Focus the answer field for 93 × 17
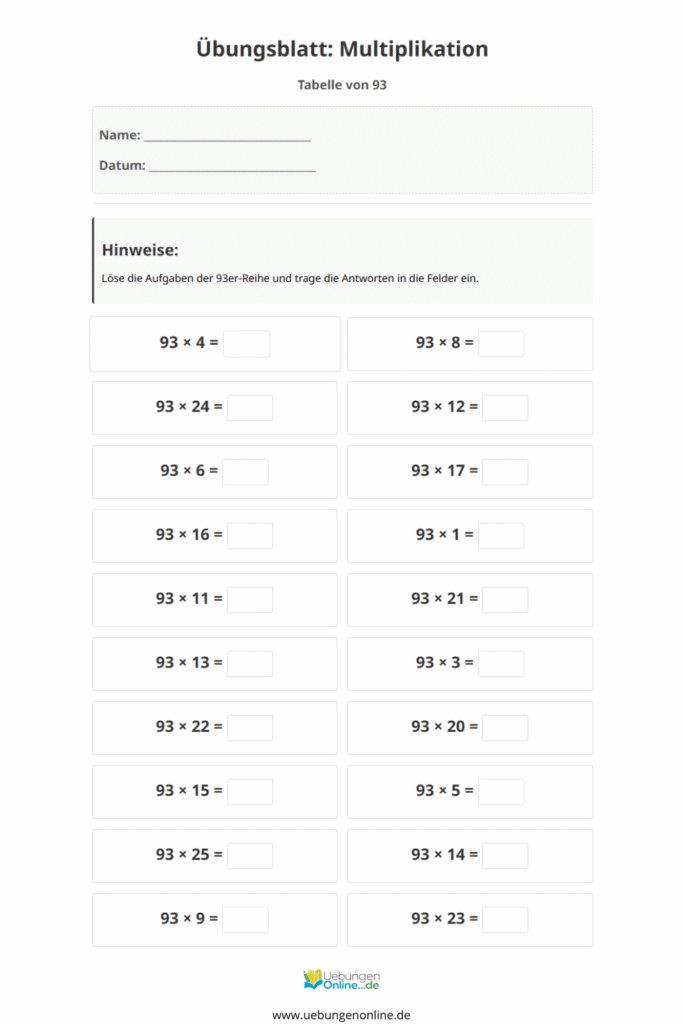 click(505, 472)
